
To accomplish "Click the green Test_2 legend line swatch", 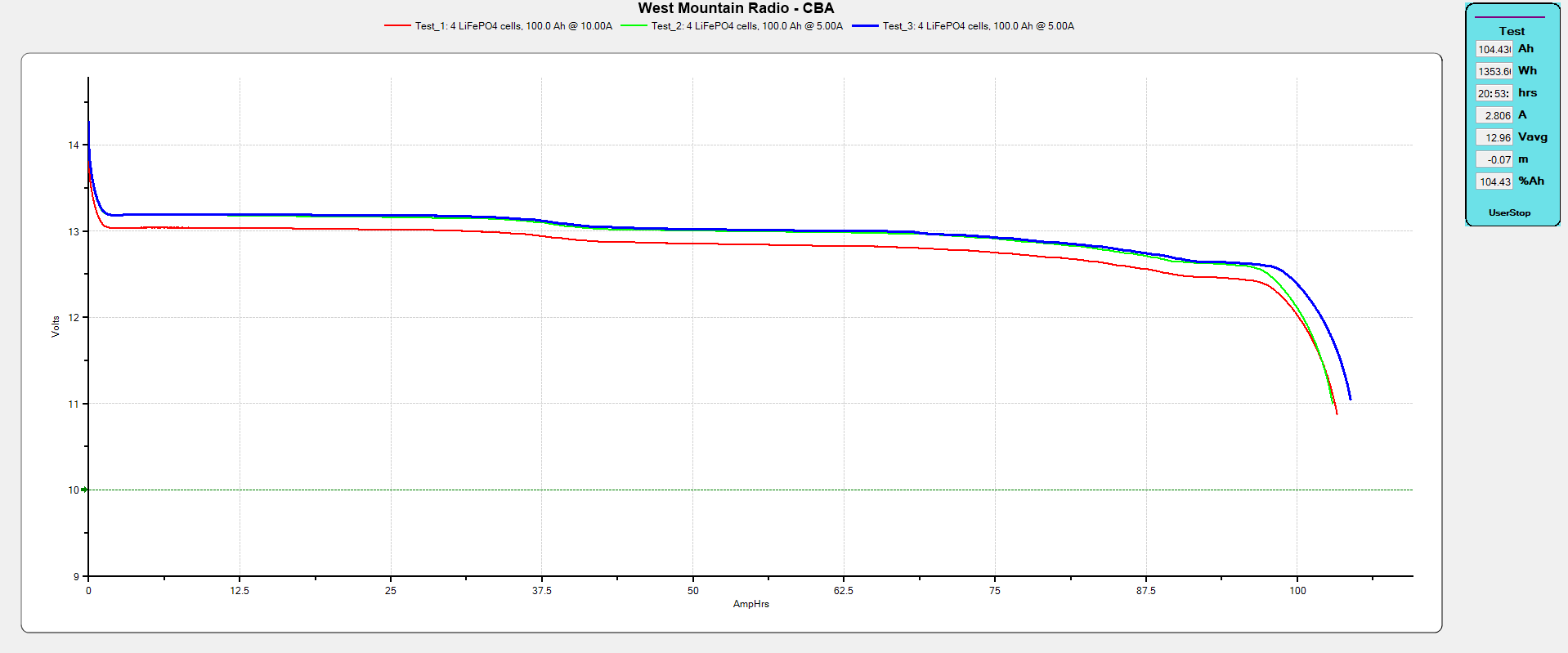I will coord(634,26).
